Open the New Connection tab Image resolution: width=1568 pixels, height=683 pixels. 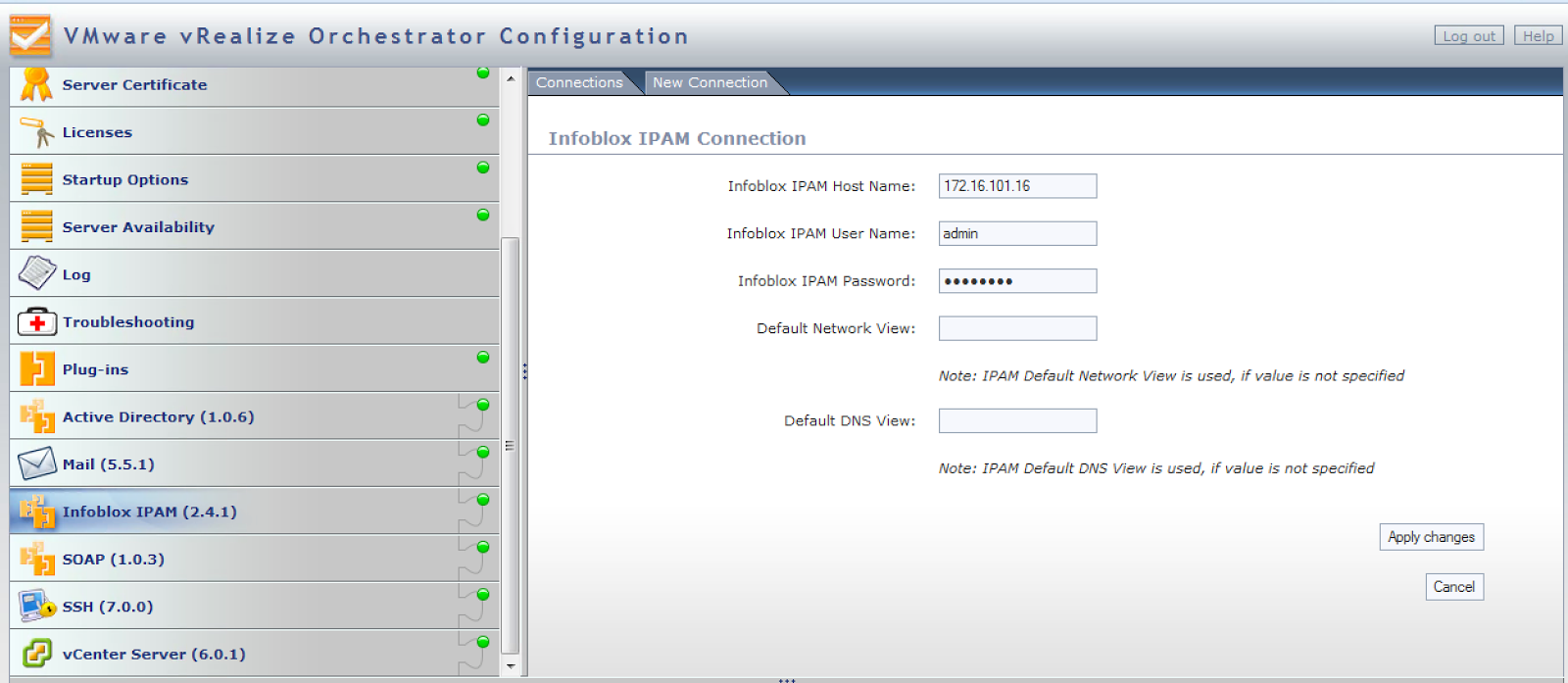click(x=710, y=82)
